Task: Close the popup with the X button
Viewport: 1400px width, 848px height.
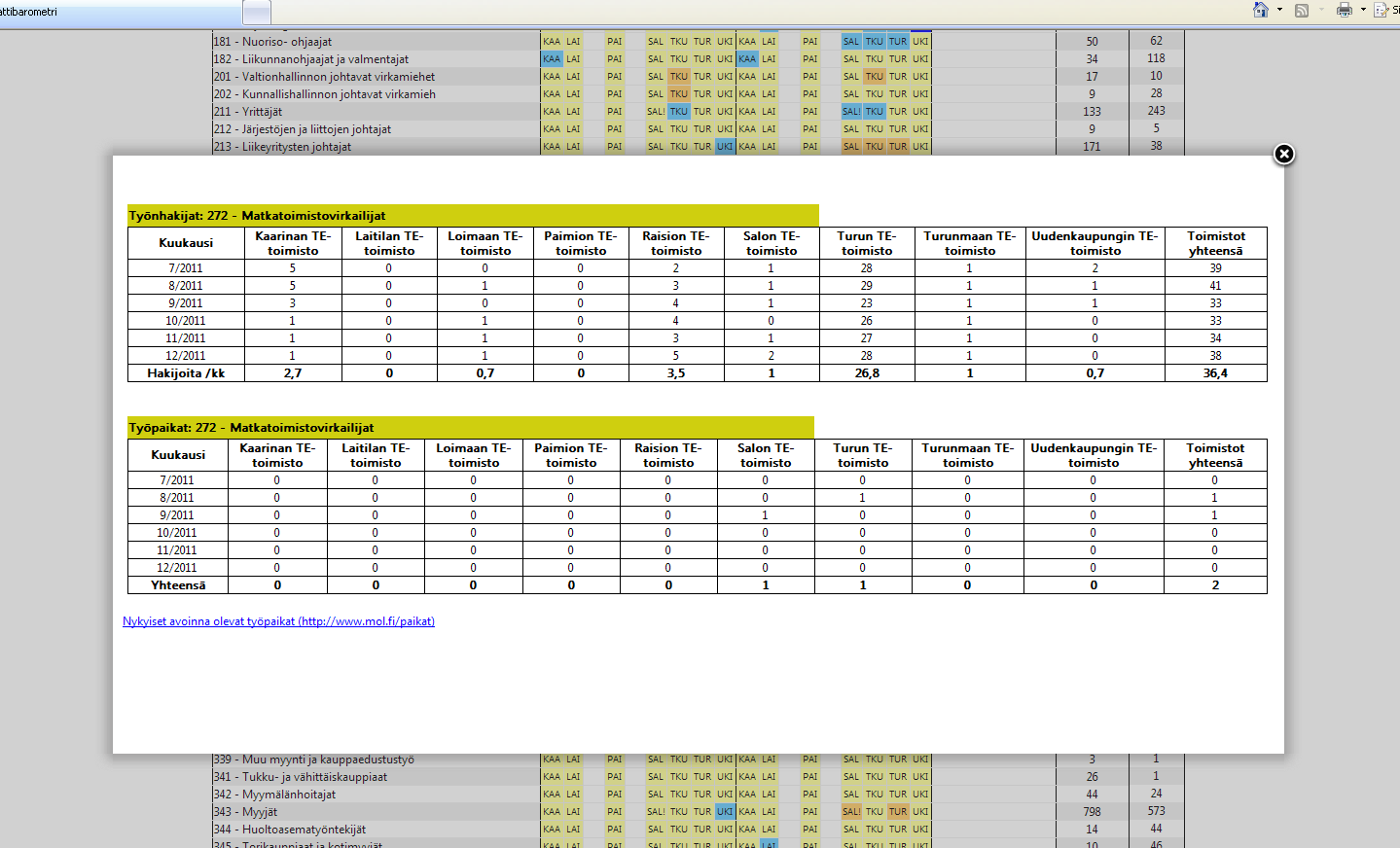Action: point(1284,154)
